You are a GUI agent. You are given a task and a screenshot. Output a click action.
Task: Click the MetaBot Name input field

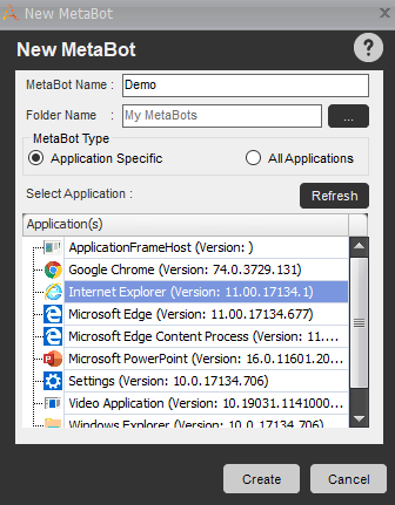[245, 86]
